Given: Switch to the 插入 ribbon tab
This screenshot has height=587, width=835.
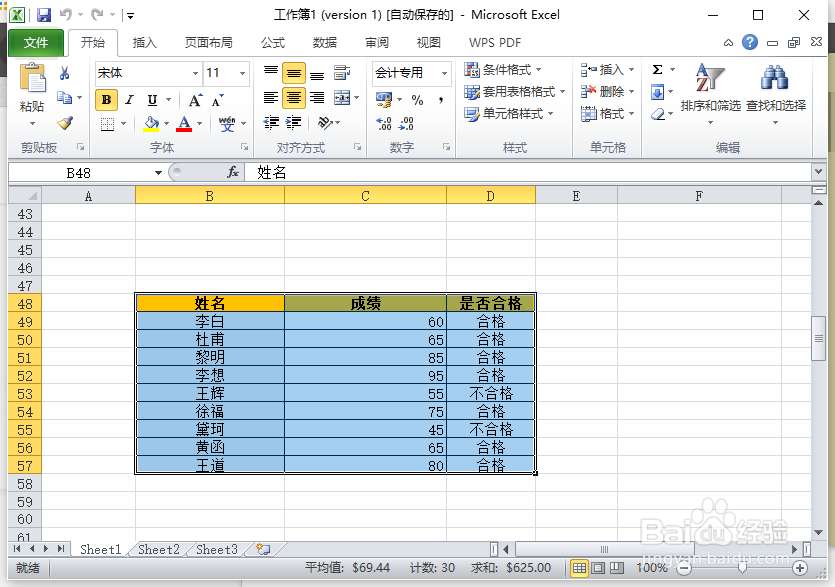Looking at the screenshot, I should [x=145, y=42].
